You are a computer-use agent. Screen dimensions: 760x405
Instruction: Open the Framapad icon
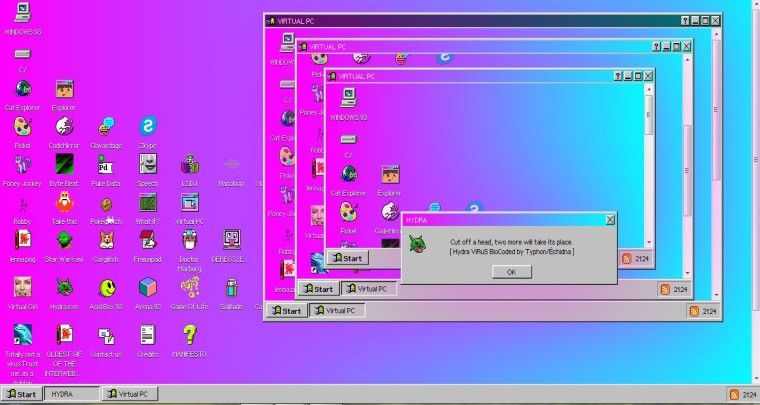coord(147,240)
